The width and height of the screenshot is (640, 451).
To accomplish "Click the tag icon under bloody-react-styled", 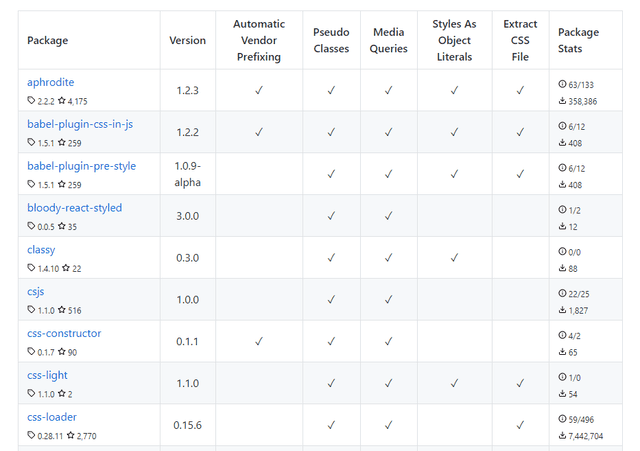I will (x=31, y=226).
